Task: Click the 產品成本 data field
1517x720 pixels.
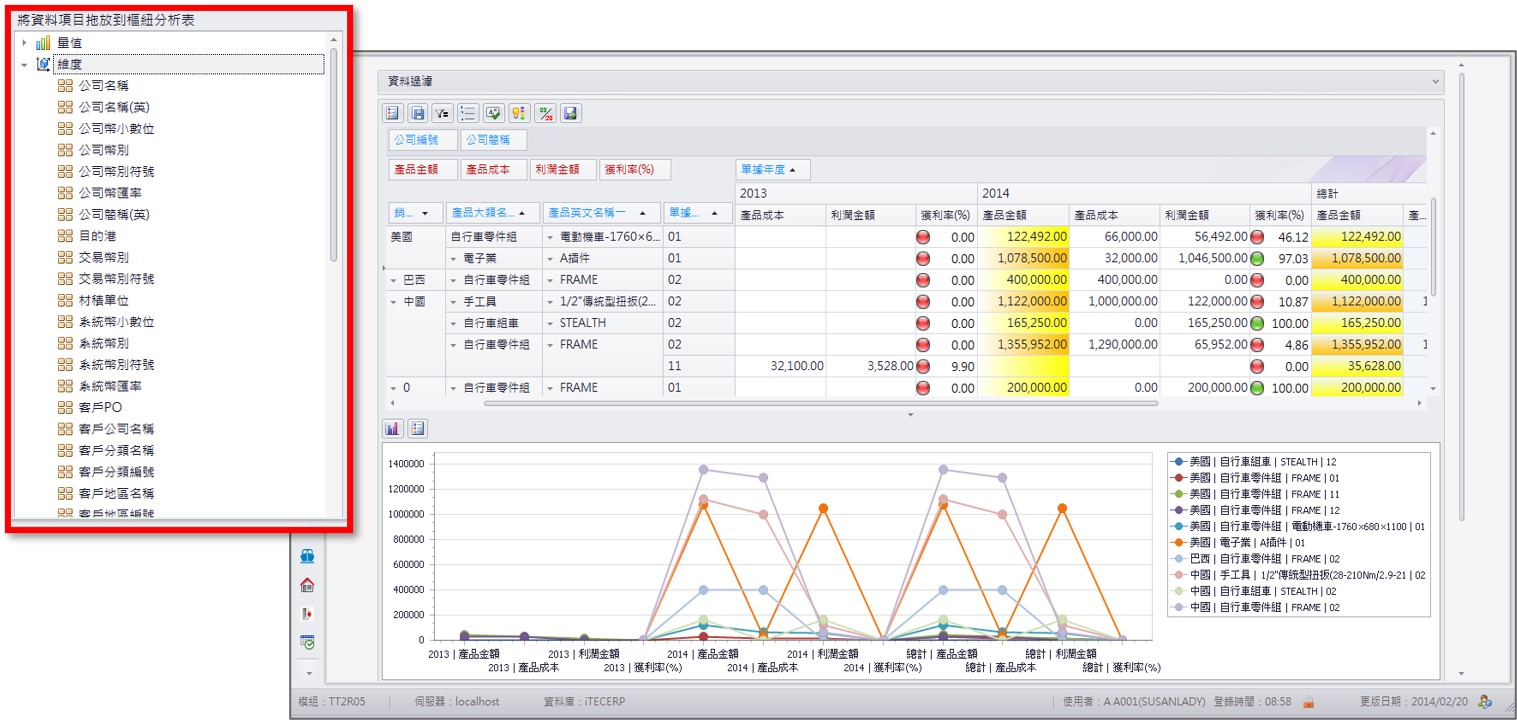Action: pos(493,170)
